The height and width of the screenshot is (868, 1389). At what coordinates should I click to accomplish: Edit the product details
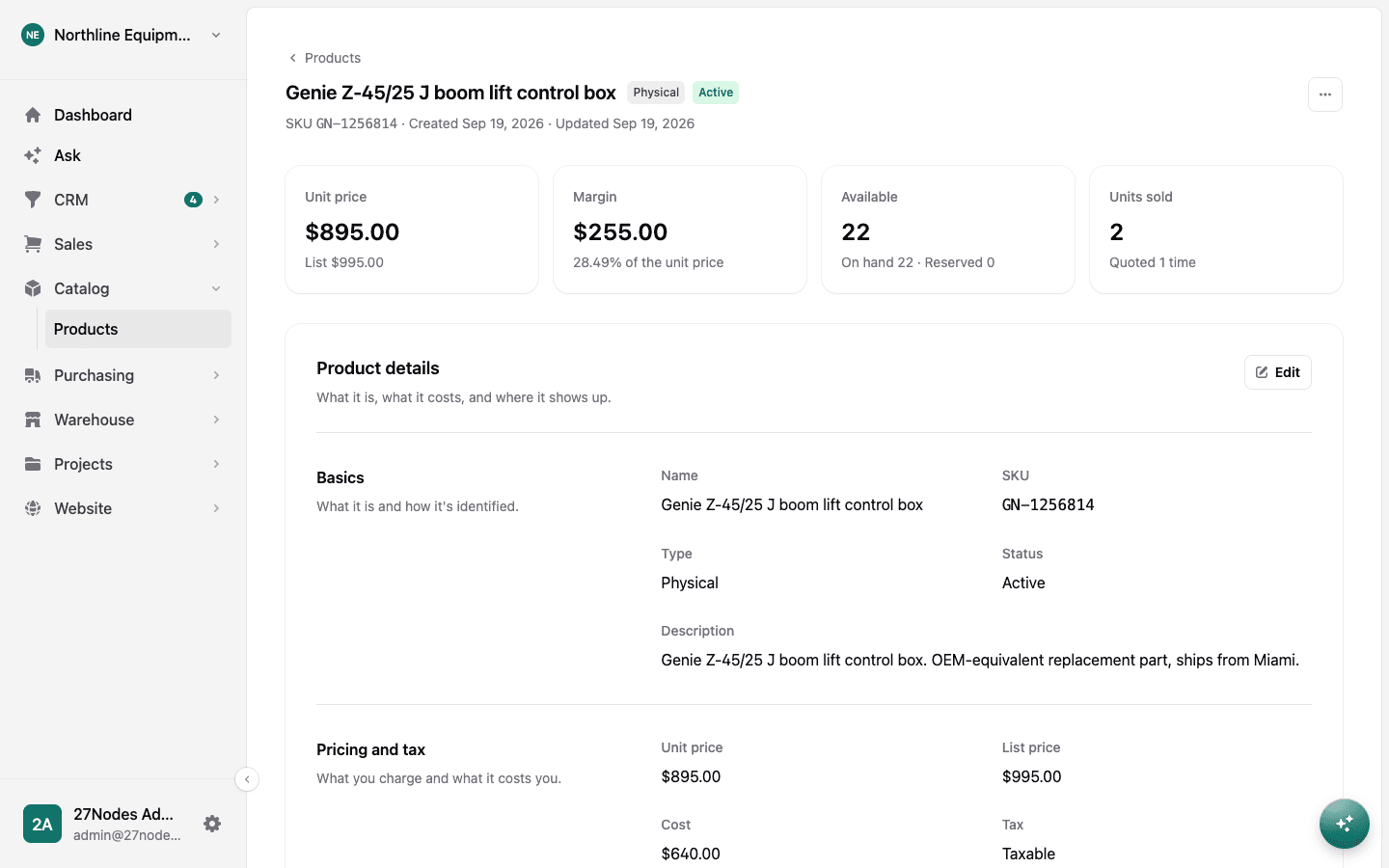point(1277,372)
